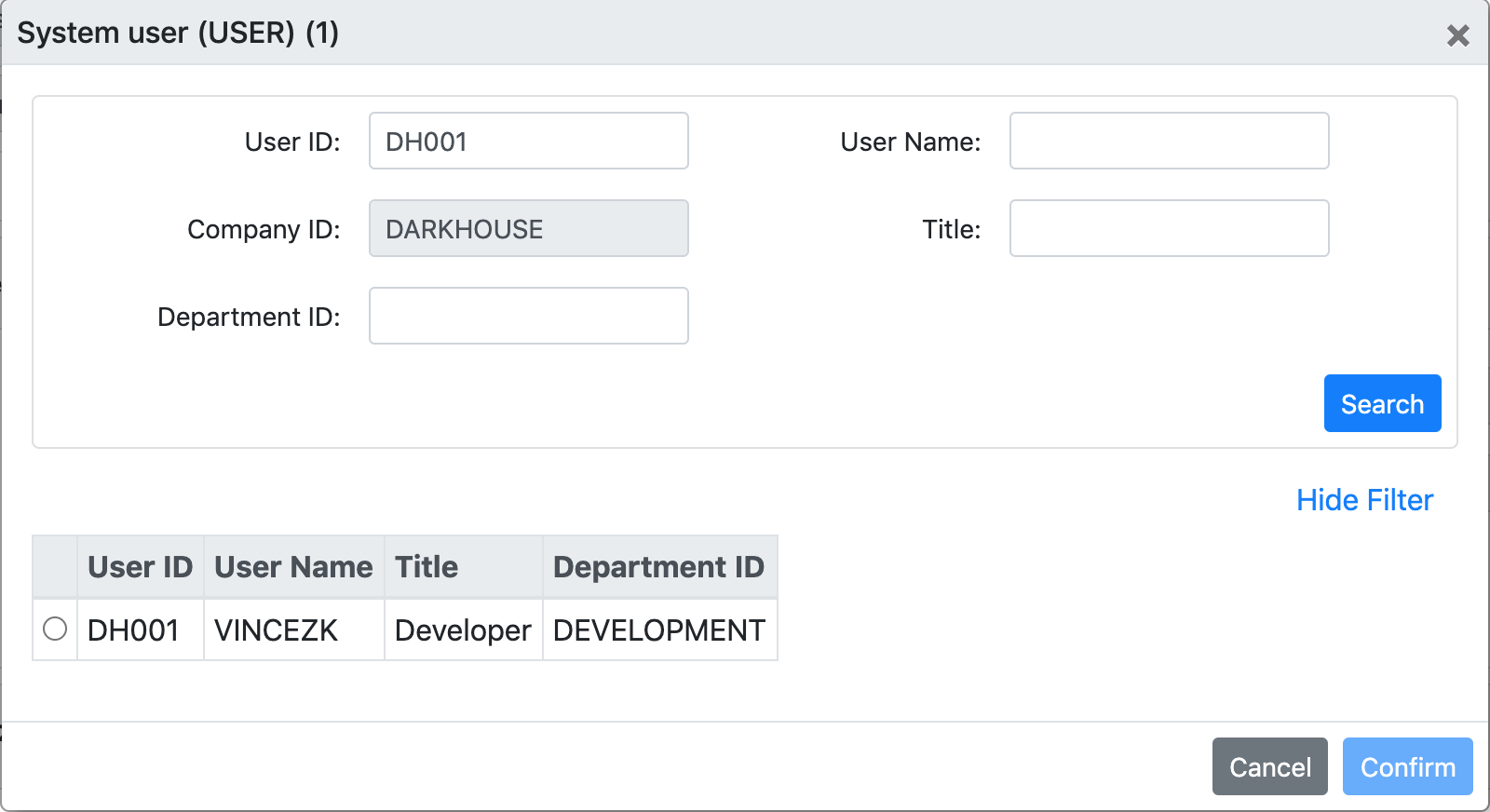Select the radio button for DH001
The height and width of the screenshot is (812, 1490).
click(x=55, y=629)
